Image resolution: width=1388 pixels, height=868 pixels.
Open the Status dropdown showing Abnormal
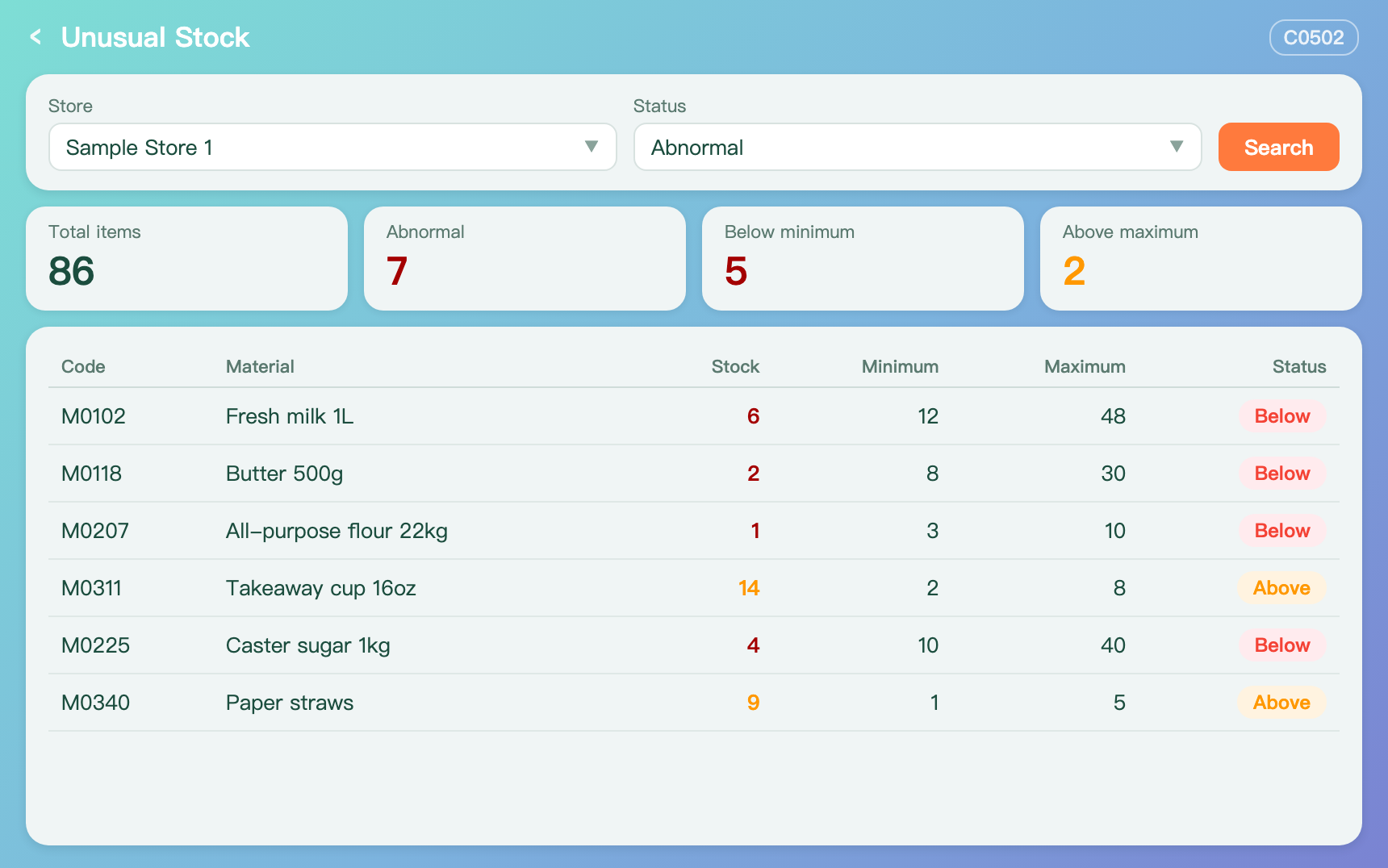918,147
